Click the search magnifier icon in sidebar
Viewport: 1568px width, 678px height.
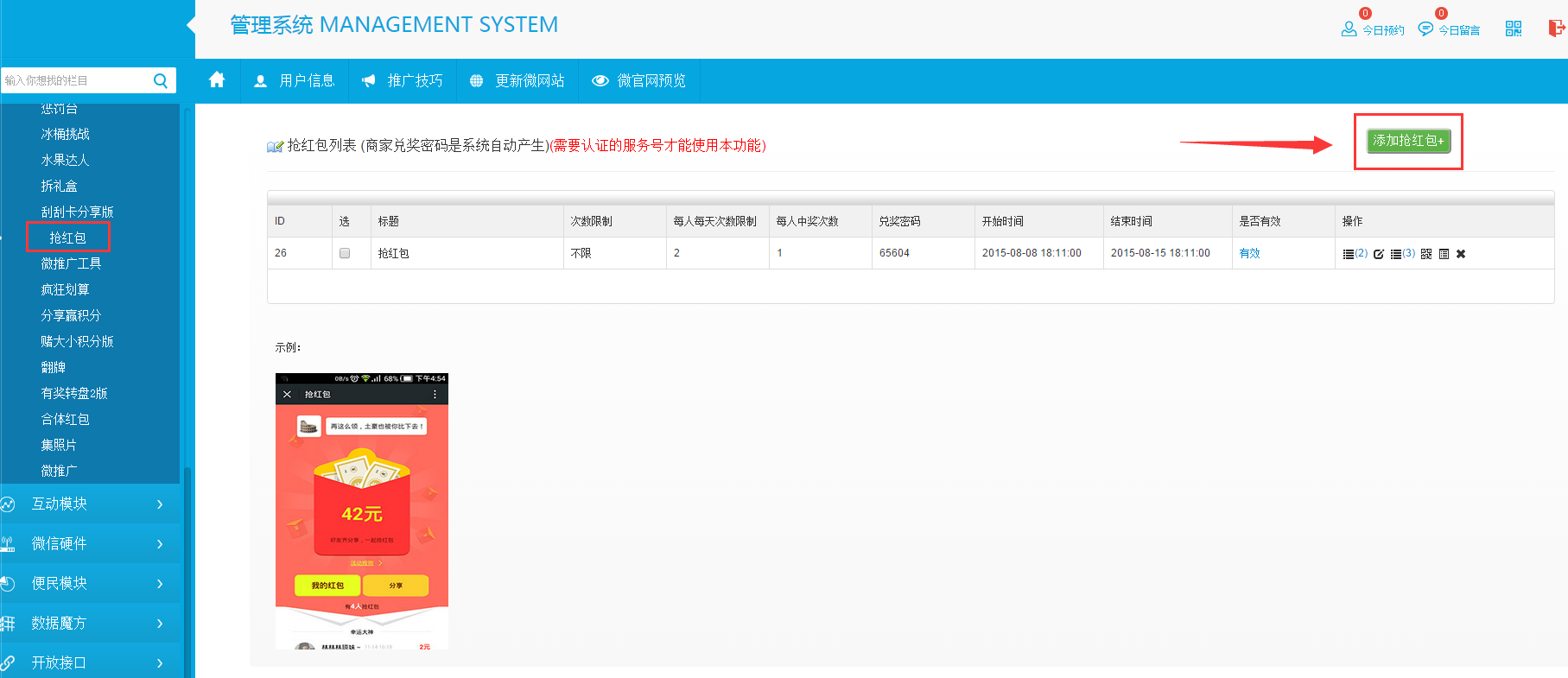(x=161, y=80)
